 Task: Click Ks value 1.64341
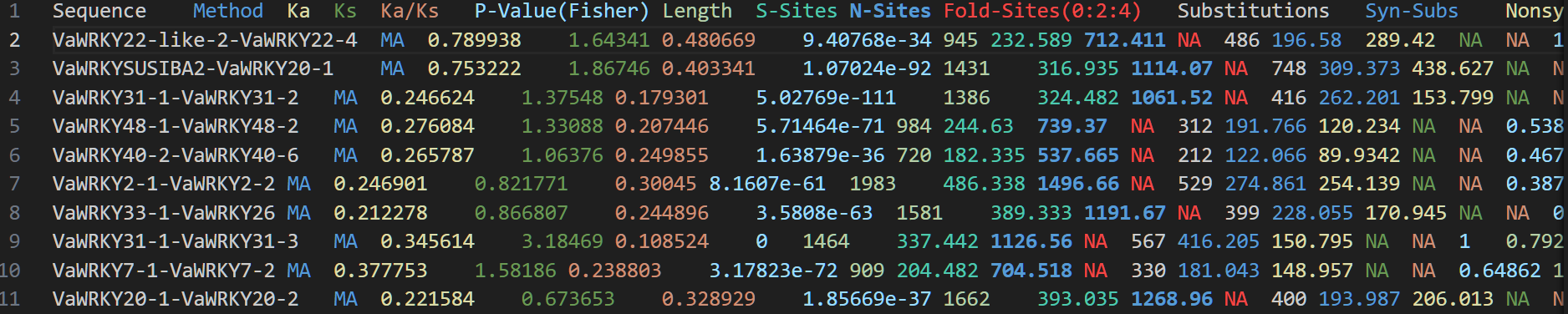609,40
